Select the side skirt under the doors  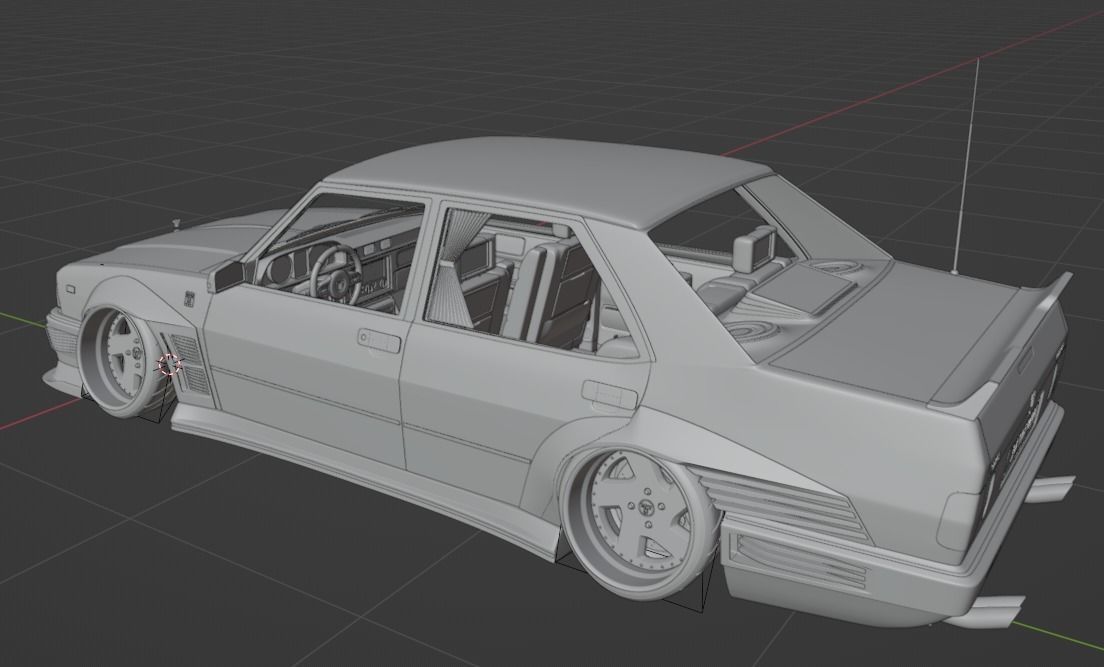pos(366,479)
